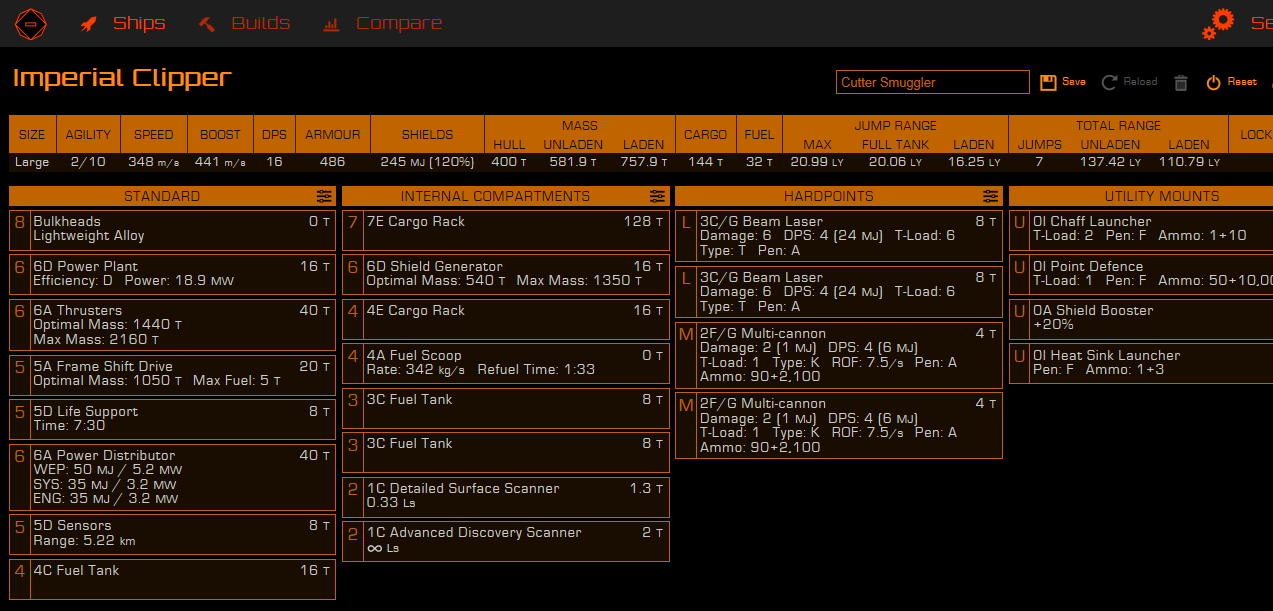Click the TOTAL RANGE column header

[1117, 125]
